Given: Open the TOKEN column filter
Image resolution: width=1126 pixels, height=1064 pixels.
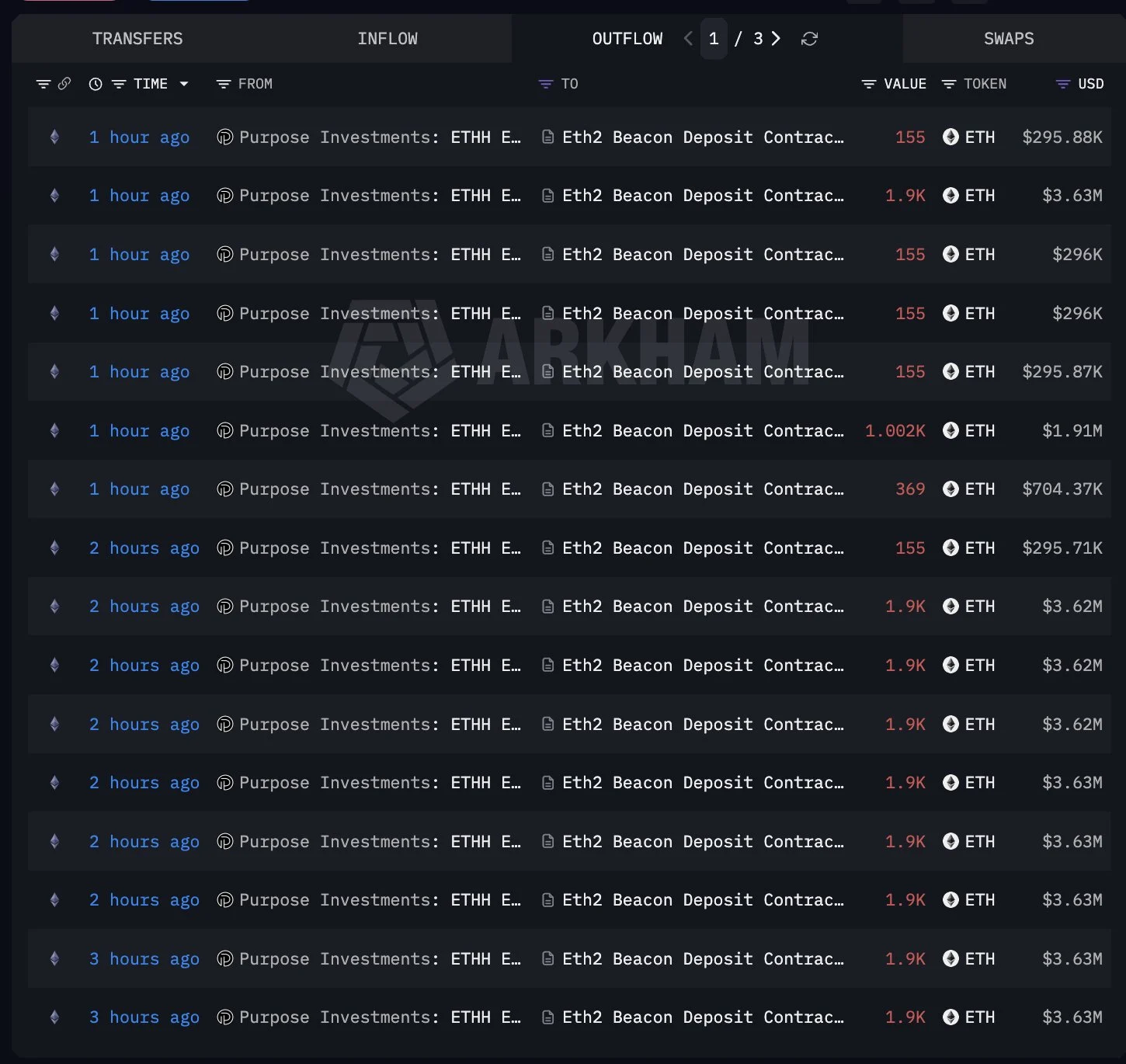Looking at the screenshot, I should [x=949, y=84].
